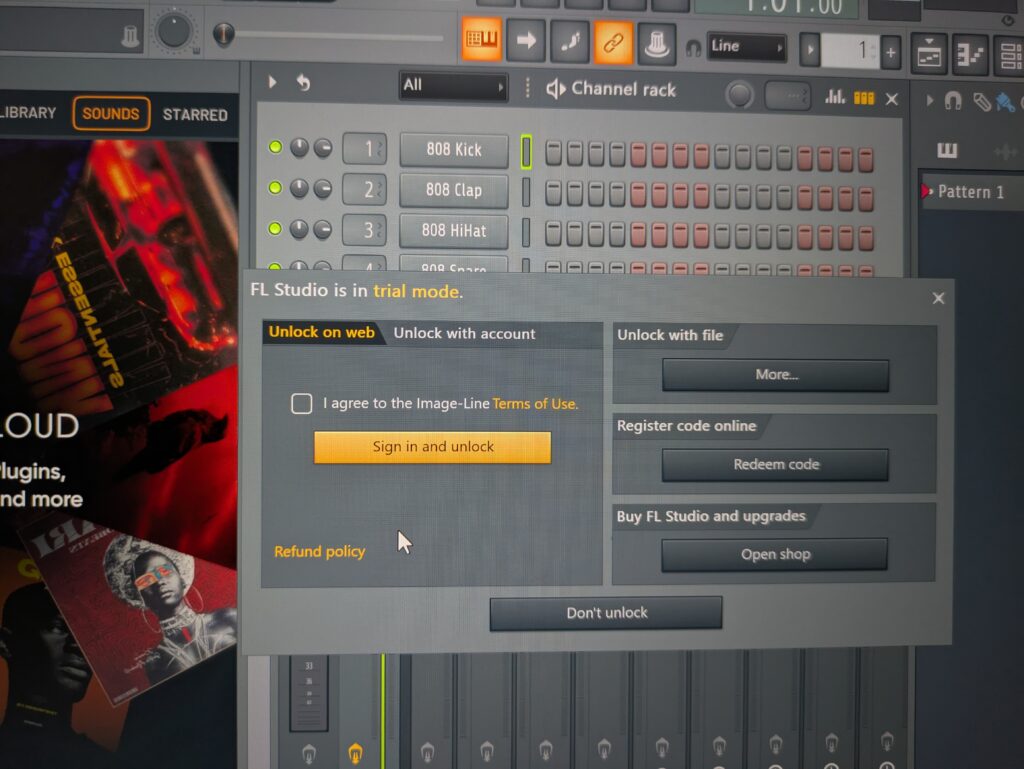Open the 808 HiHat channel button
Viewport: 1024px width, 769px height.
(x=454, y=230)
